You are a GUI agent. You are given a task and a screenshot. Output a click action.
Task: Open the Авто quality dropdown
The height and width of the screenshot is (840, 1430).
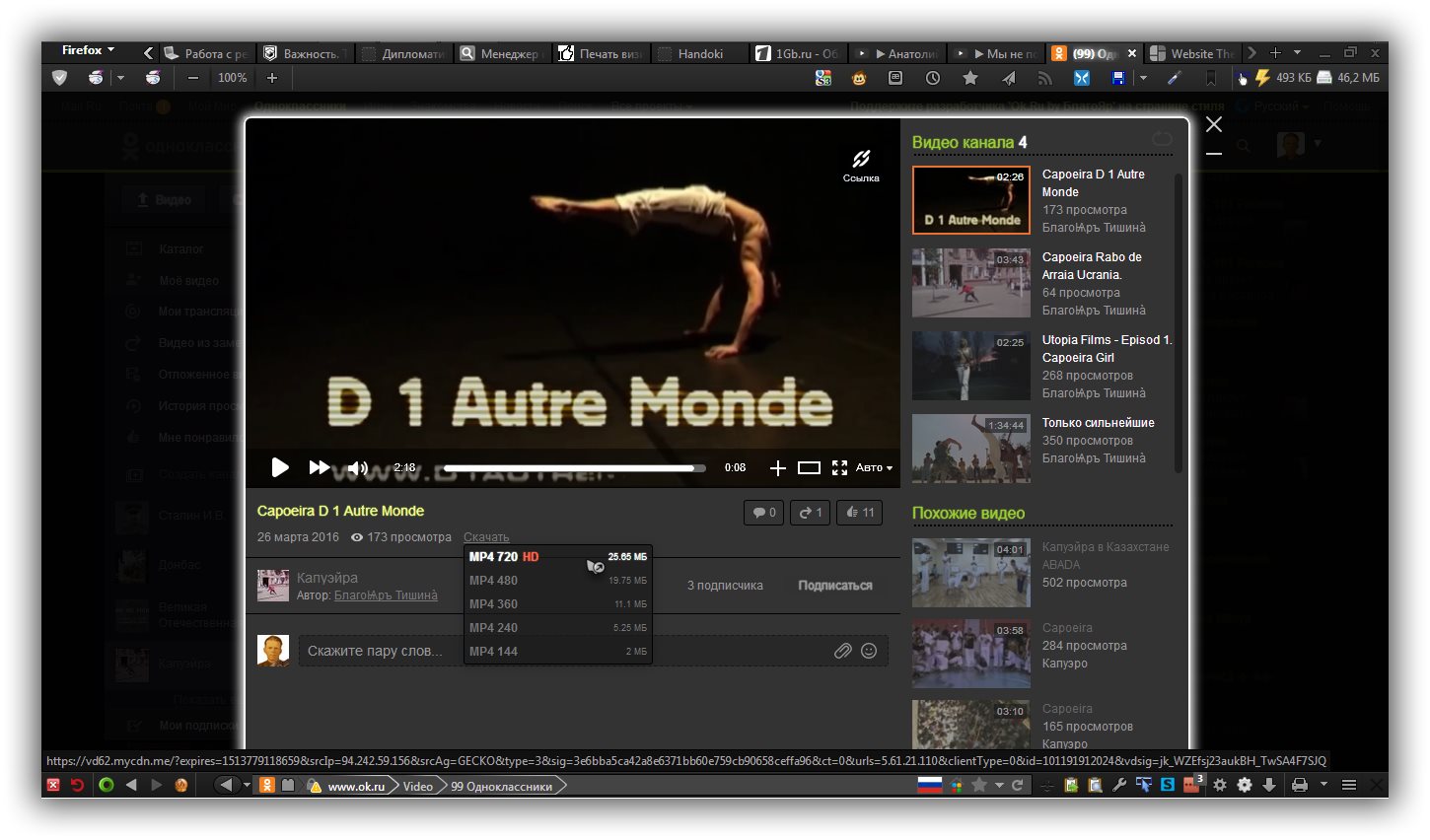coord(873,468)
